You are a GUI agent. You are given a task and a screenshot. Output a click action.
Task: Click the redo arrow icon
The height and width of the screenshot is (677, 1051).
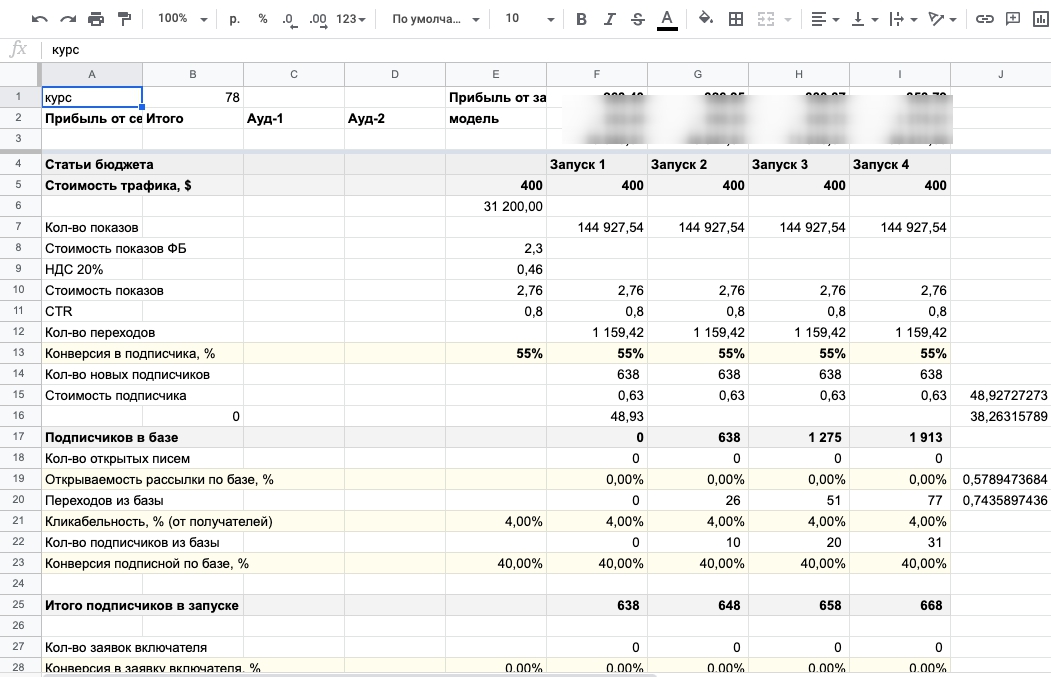[67, 19]
